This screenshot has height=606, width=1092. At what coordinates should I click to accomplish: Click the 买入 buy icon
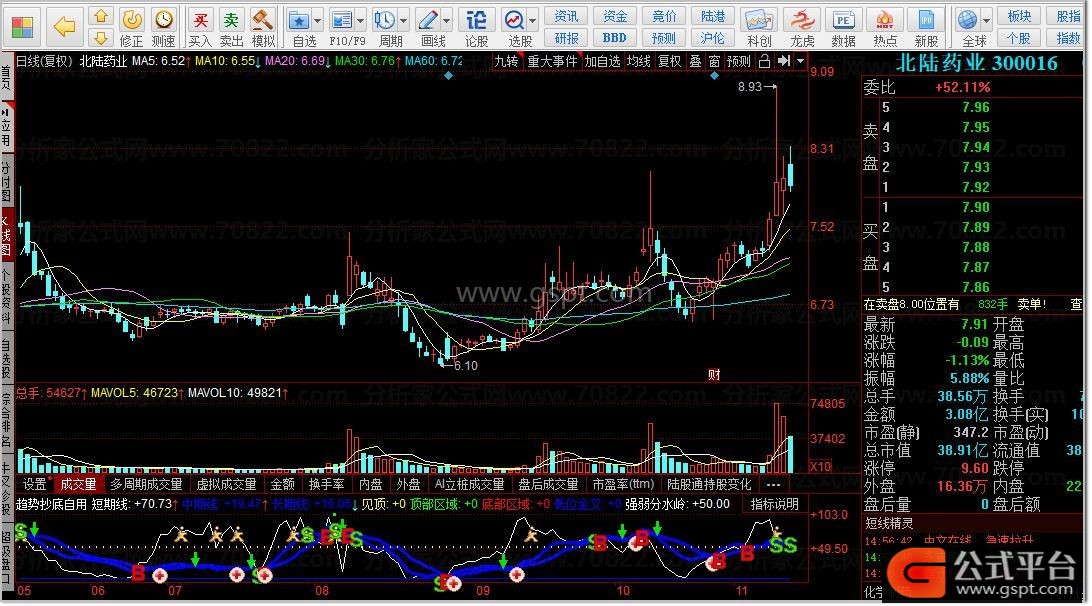[x=200, y=20]
